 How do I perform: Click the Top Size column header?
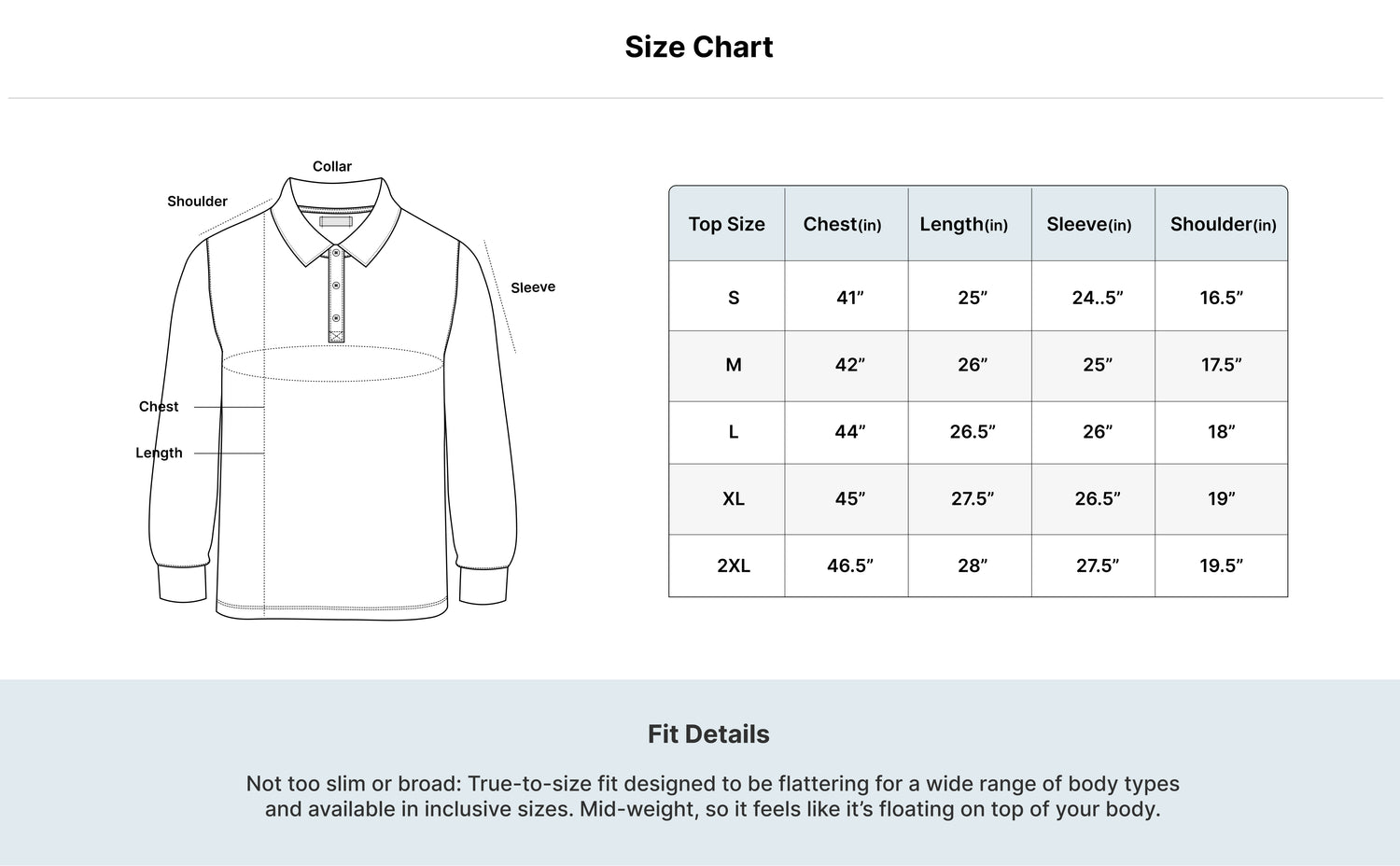tap(727, 224)
